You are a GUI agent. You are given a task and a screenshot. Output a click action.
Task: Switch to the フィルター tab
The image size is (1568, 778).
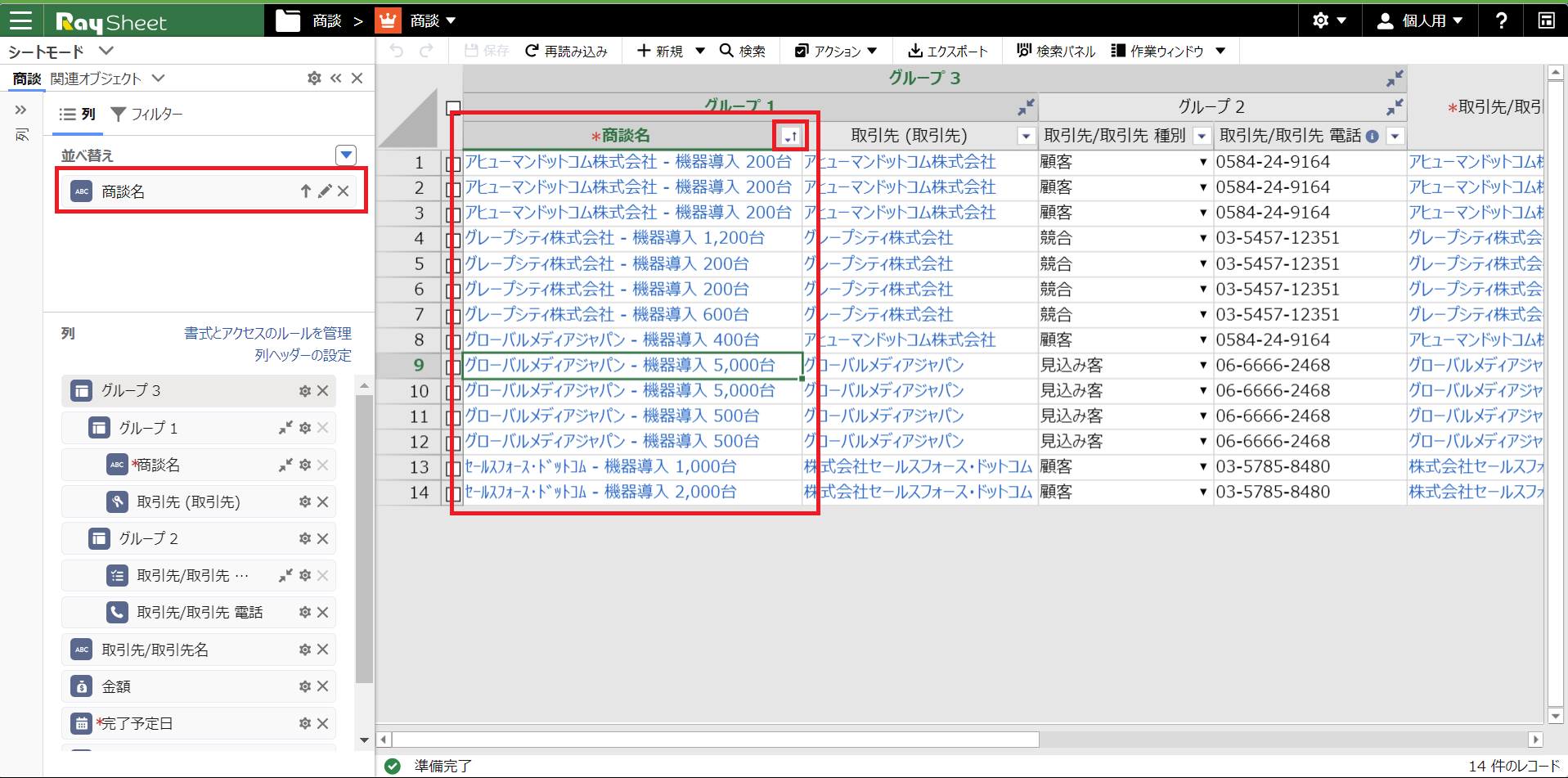point(147,115)
